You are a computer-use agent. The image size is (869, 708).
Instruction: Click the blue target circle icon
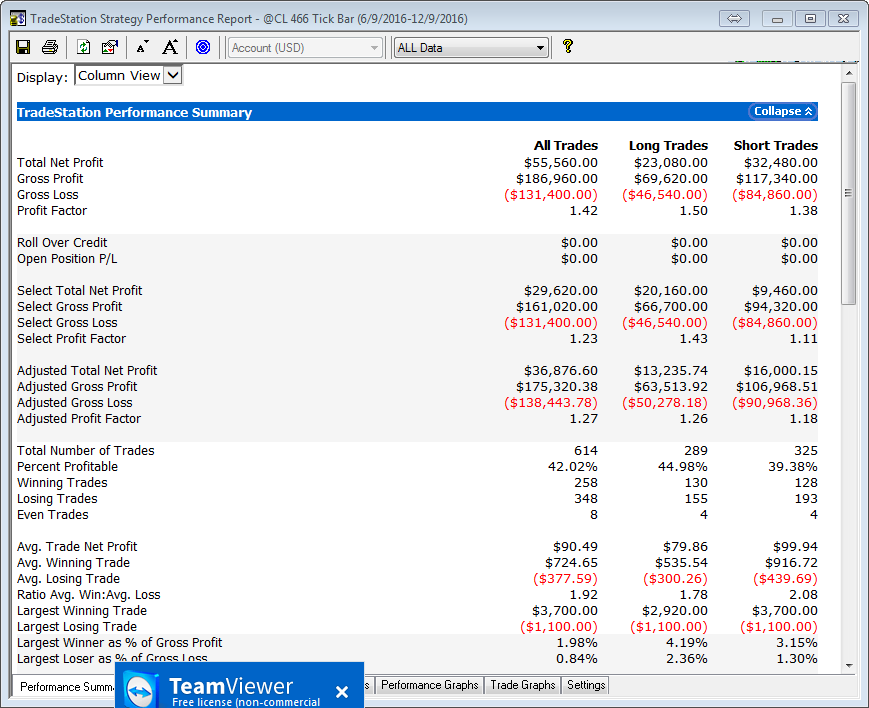[203, 47]
